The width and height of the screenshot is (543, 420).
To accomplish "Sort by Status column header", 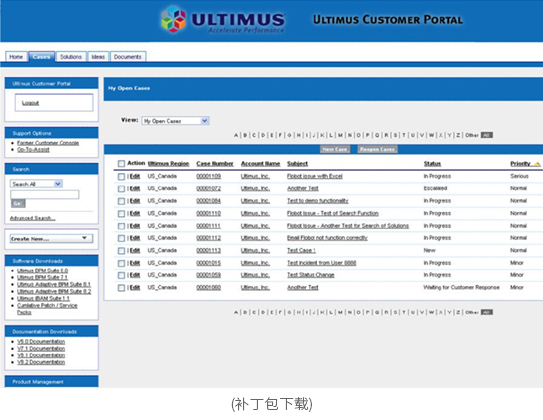I will pos(432,164).
